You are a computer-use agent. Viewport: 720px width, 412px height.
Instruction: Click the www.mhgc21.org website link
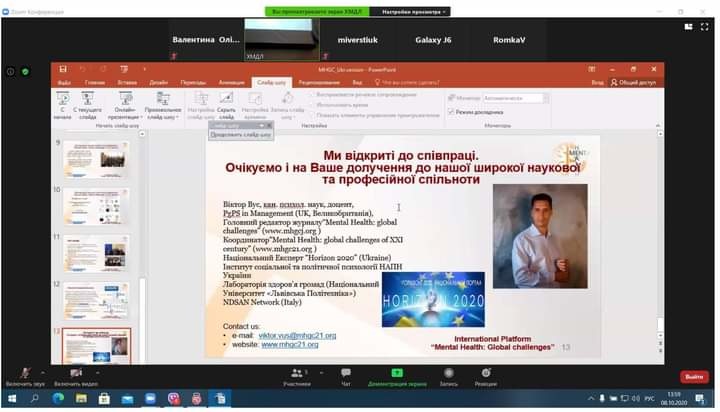point(290,344)
